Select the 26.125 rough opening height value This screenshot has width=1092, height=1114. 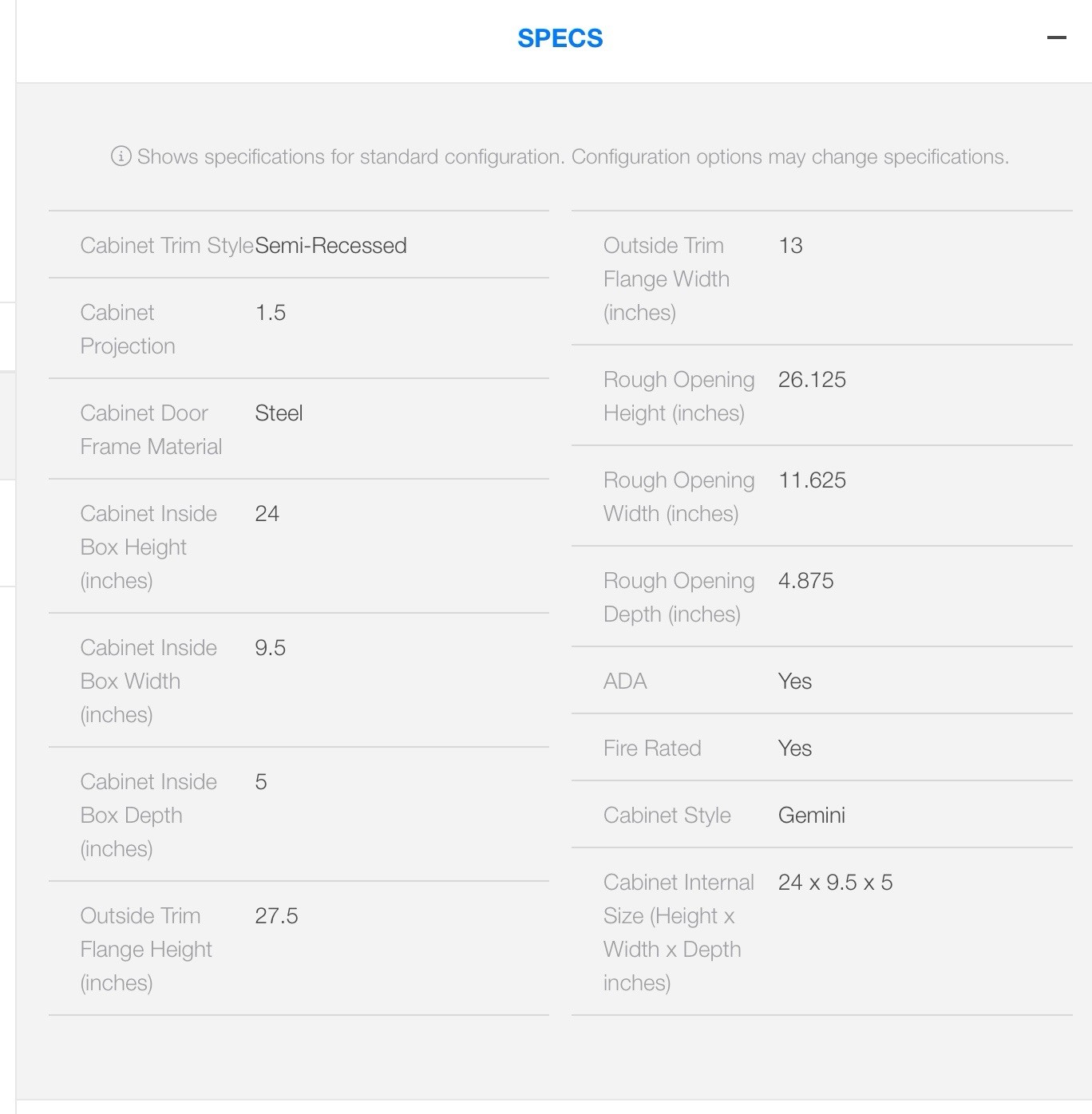point(812,379)
